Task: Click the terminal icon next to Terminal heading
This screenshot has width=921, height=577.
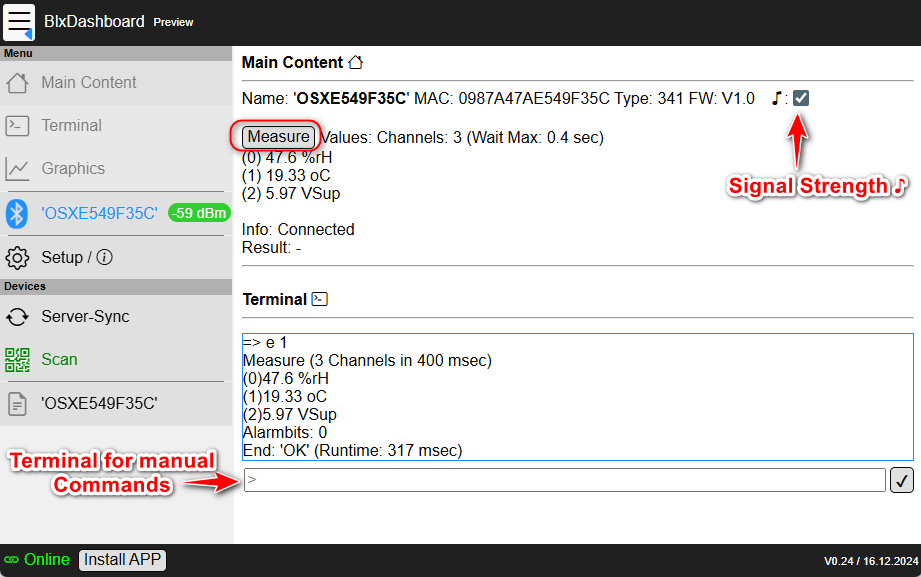Action: (x=319, y=299)
